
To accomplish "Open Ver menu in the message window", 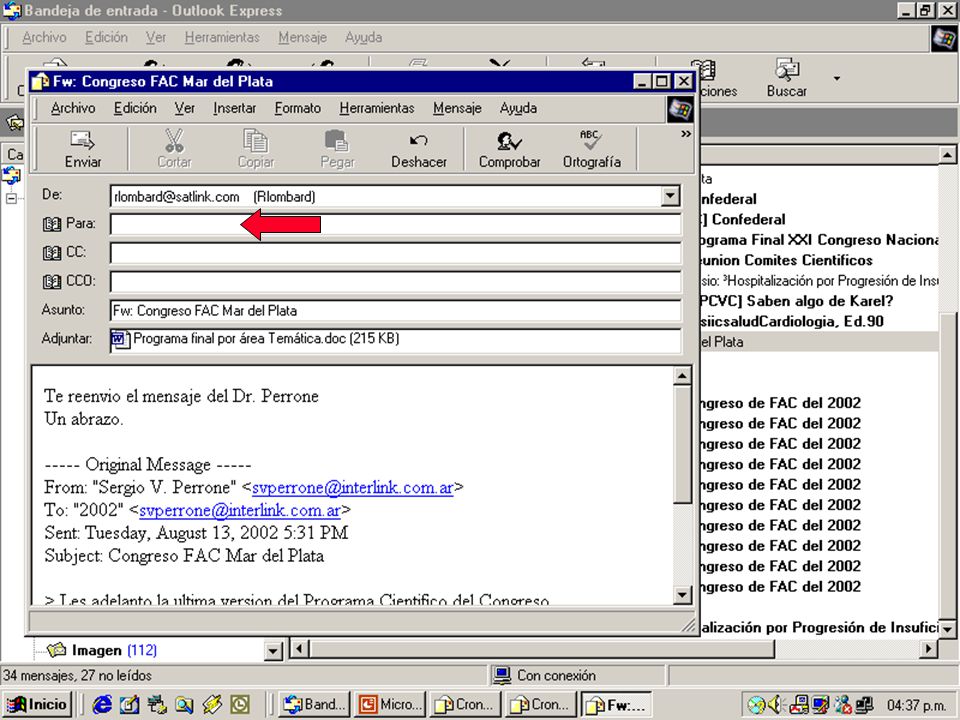I will pyautogui.click(x=184, y=108).
